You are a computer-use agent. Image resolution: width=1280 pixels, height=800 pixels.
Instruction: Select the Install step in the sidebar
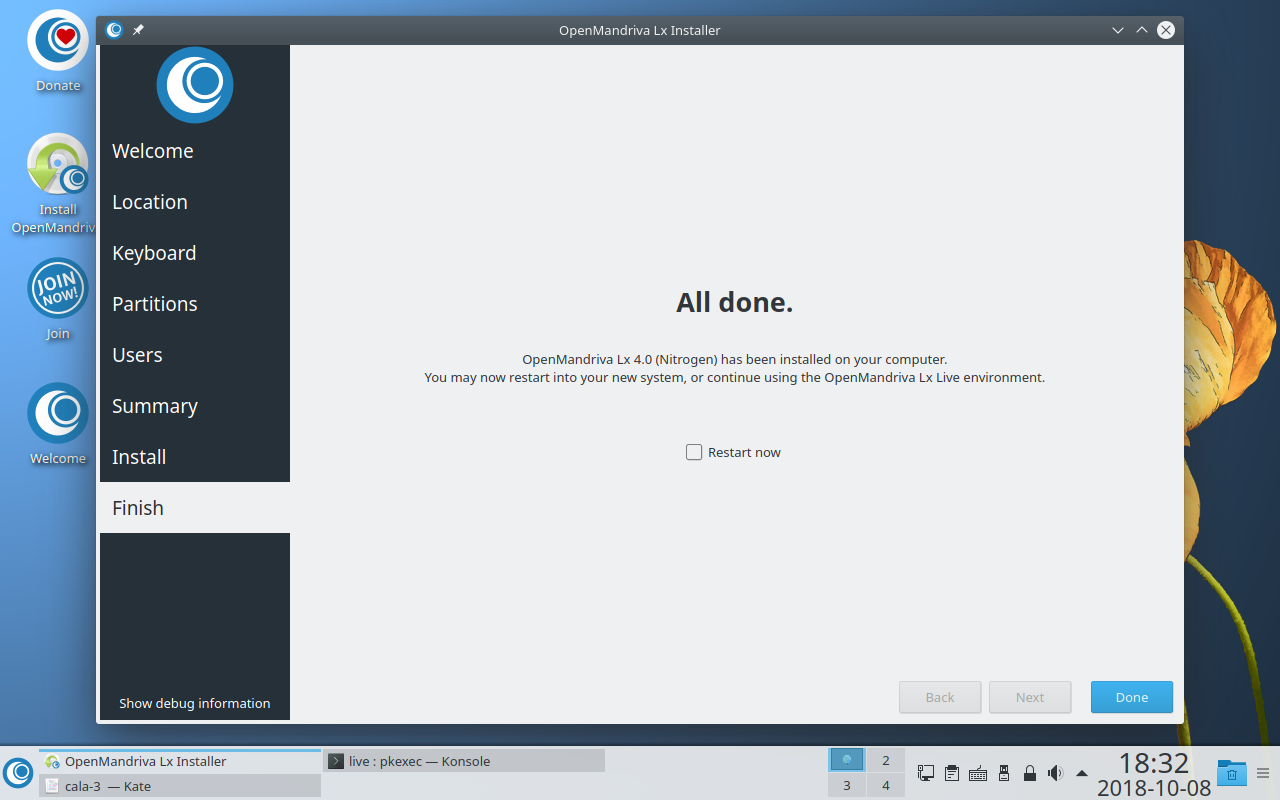pyautogui.click(x=195, y=457)
